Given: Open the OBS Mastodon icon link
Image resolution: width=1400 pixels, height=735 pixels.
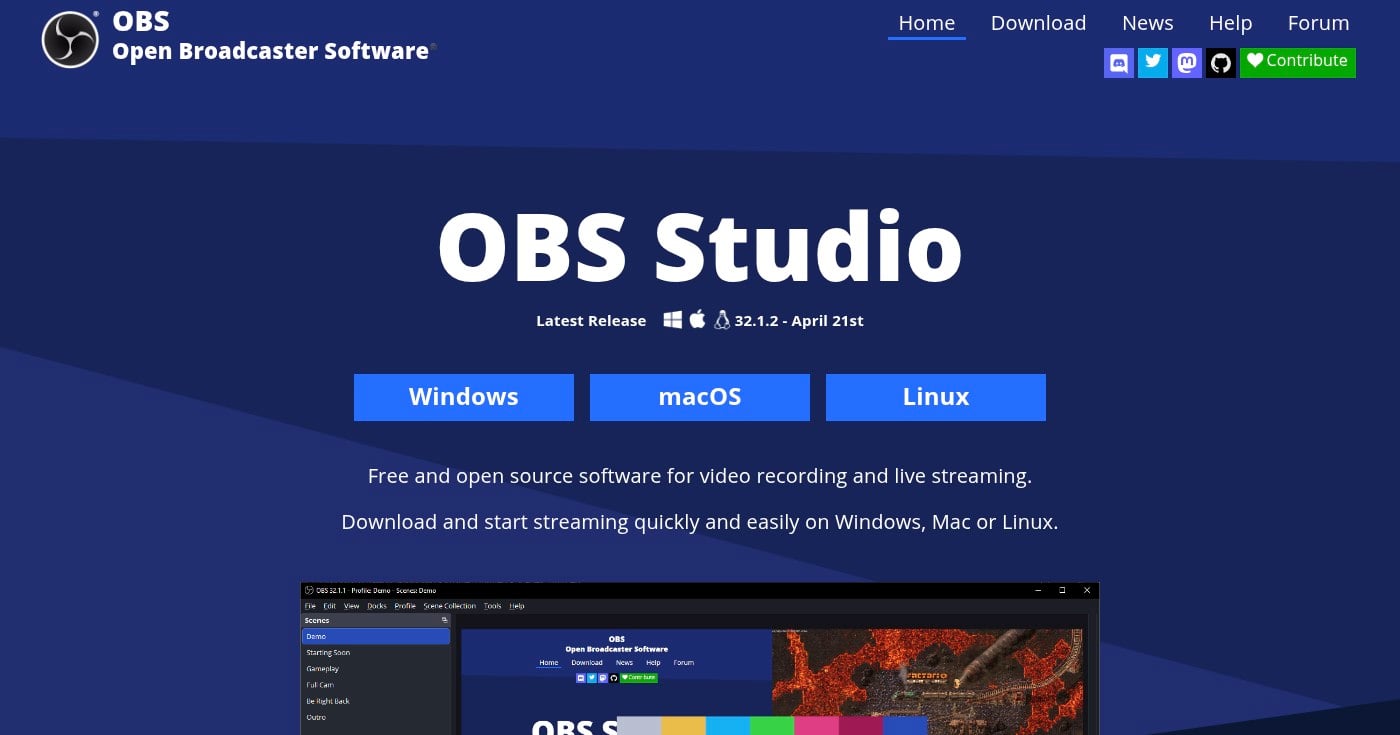Looking at the screenshot, I should (x=1187, y=63).
